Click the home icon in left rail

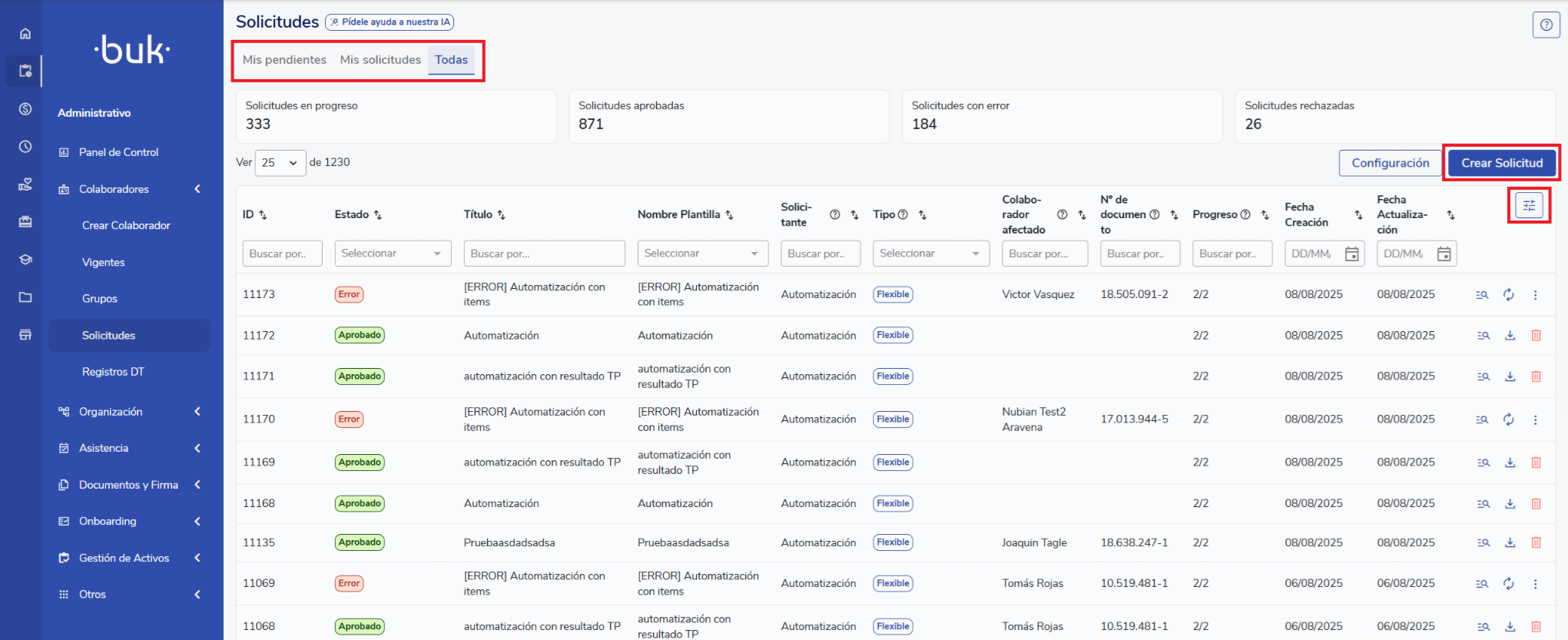point(25,34)
